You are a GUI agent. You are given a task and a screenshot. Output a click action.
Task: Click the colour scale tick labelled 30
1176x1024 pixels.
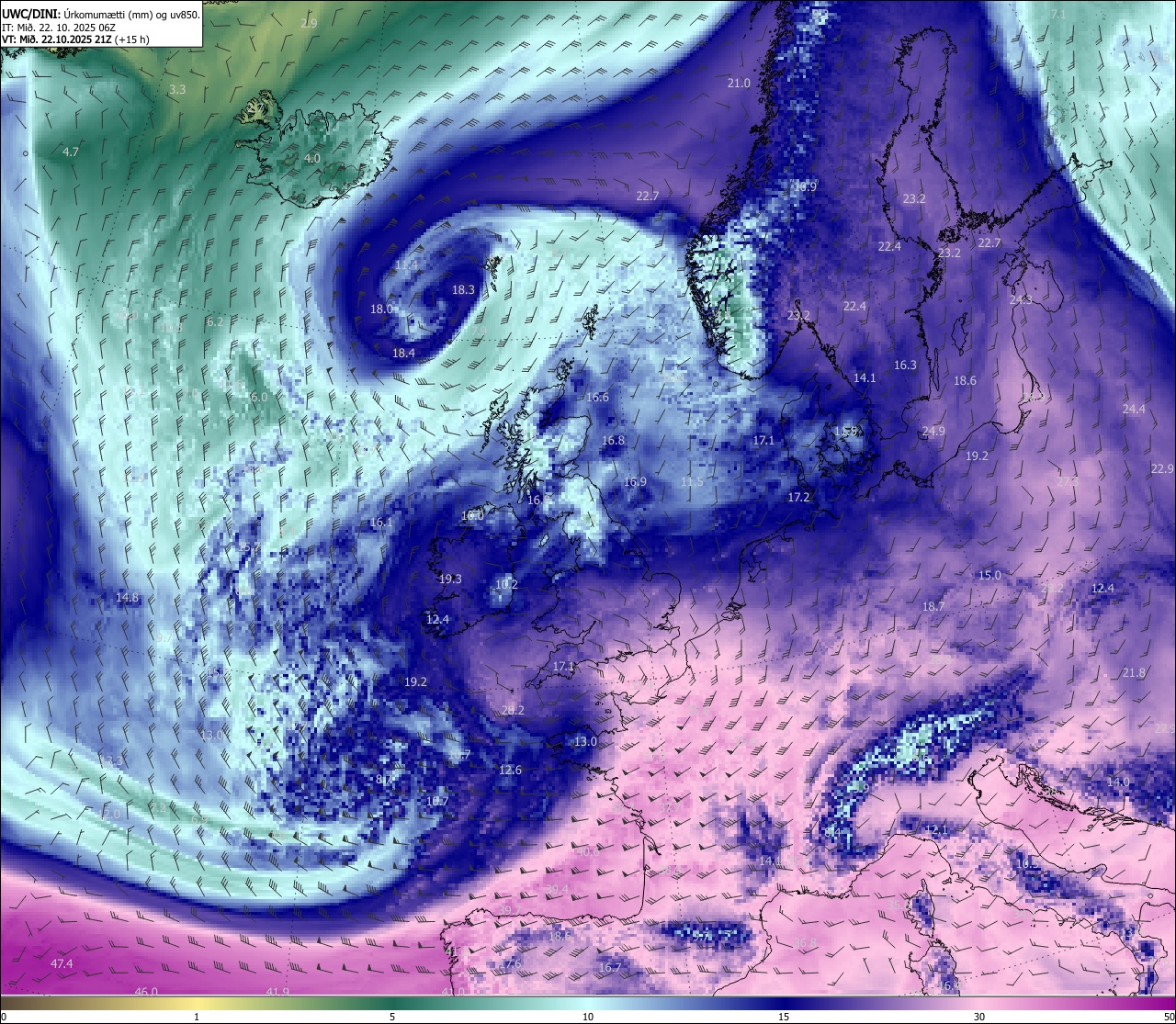pyautogui.click(x=979, y=1017)
